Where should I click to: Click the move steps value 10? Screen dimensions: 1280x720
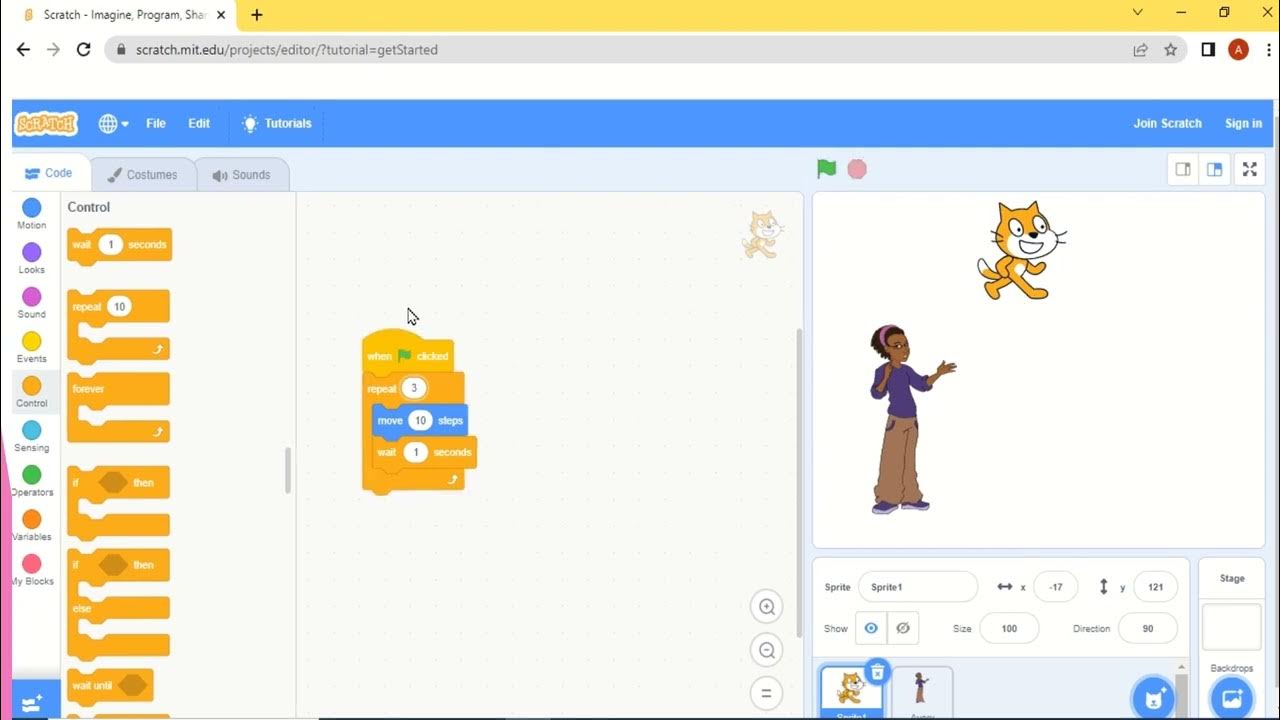click(420, 420)
